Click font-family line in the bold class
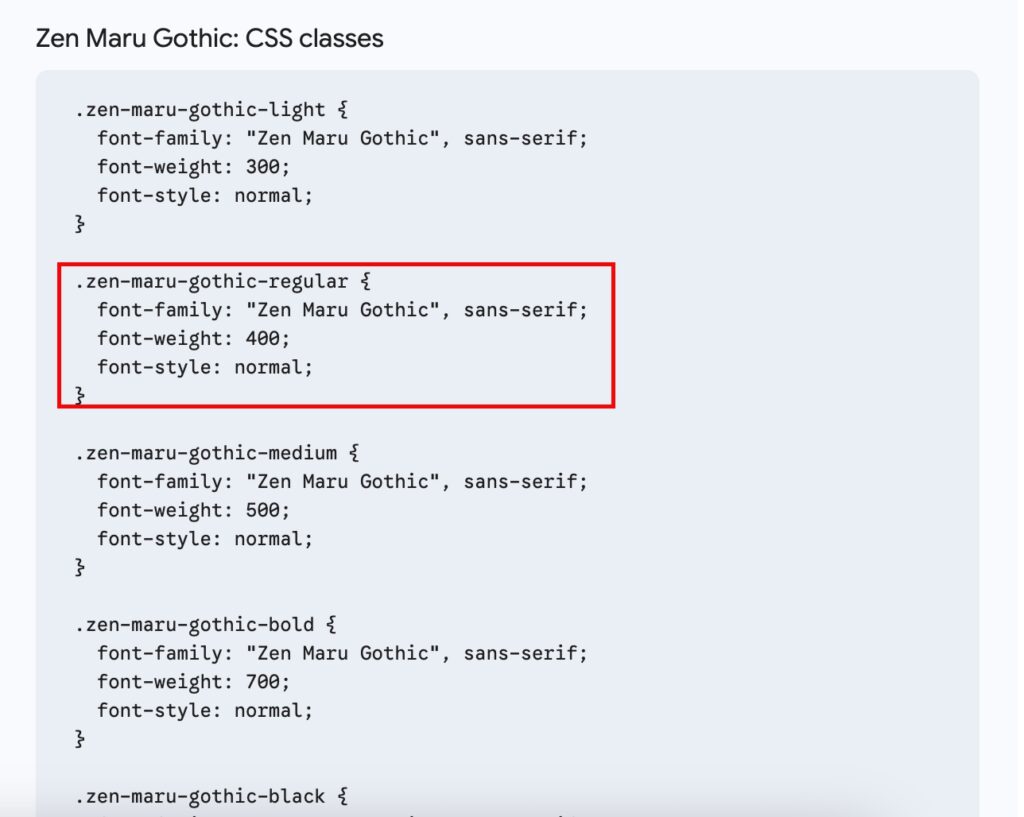The height and width of the screenshot is (817, 1024). (x=342, y=654)
